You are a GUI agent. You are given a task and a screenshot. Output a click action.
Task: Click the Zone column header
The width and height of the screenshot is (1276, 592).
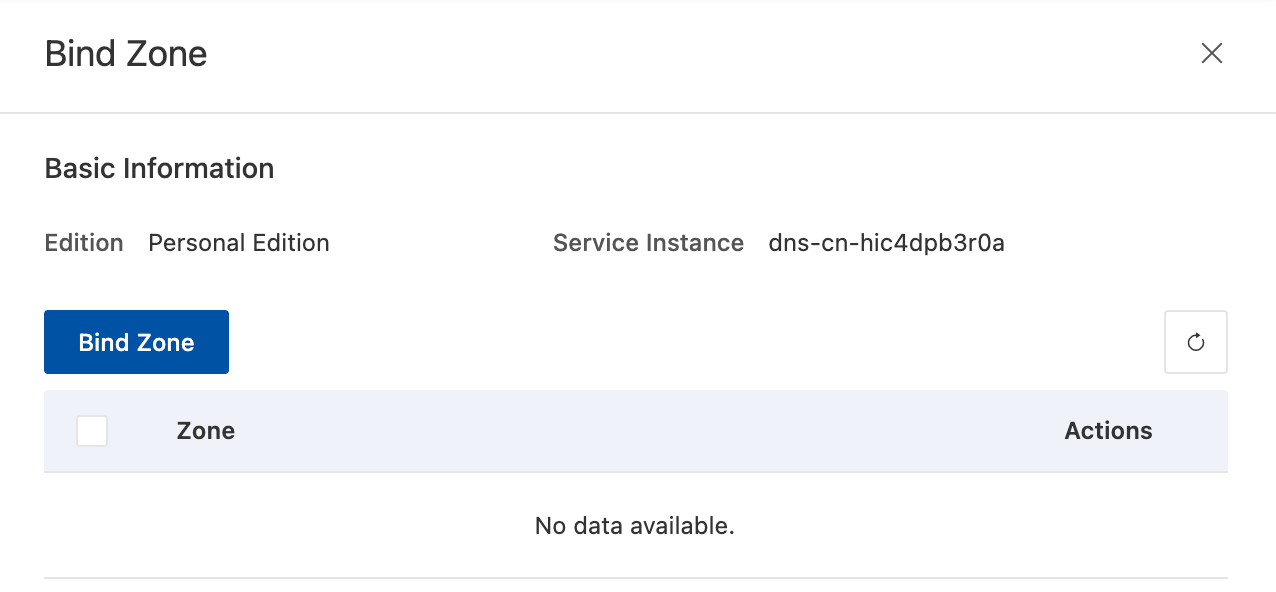point(205,431)
